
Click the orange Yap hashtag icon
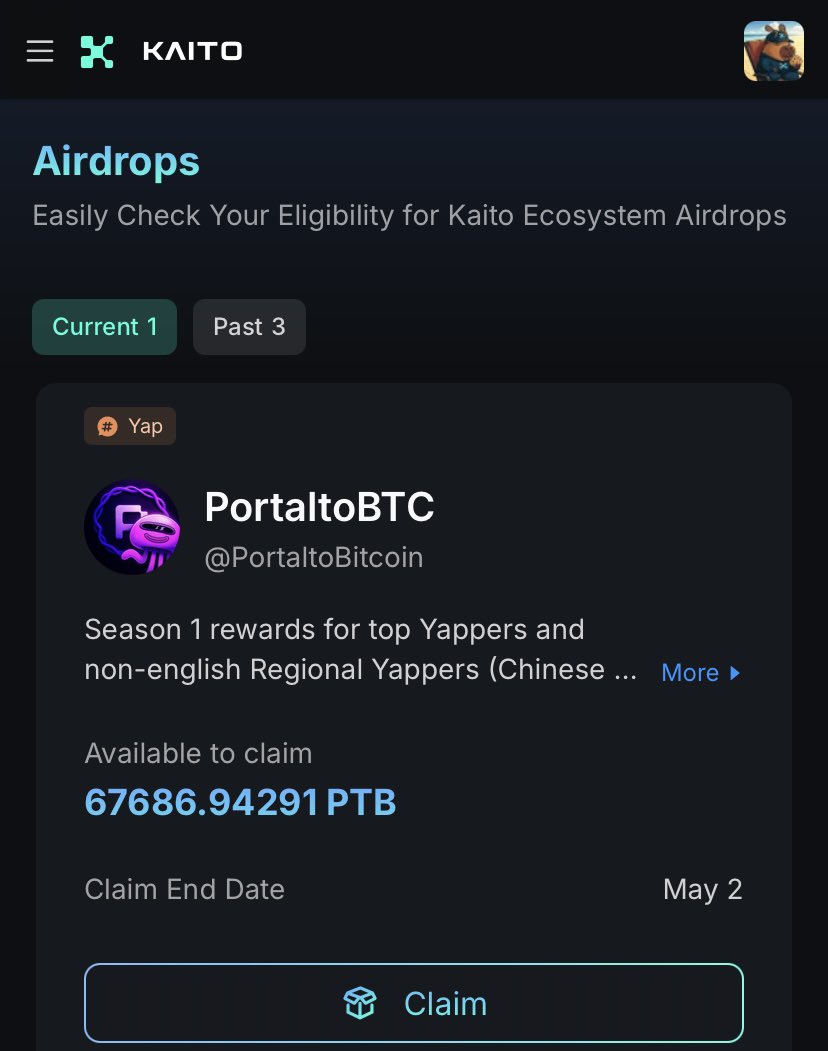click(107, 426)
